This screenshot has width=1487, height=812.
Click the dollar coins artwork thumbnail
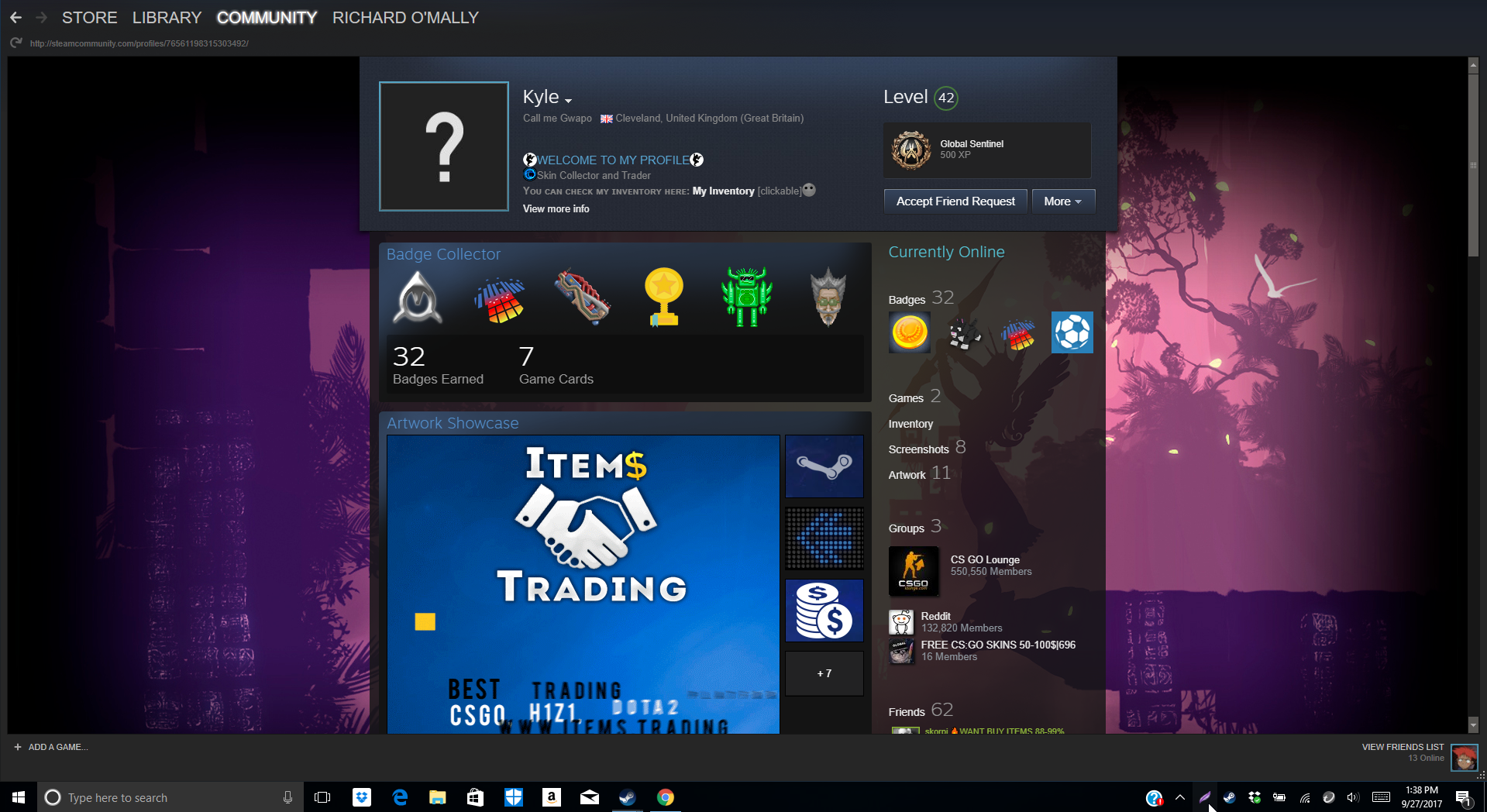(824, 611)
